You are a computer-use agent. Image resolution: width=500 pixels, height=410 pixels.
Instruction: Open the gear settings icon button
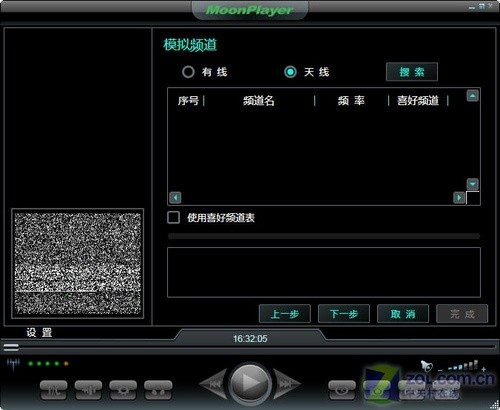[123, 390]
